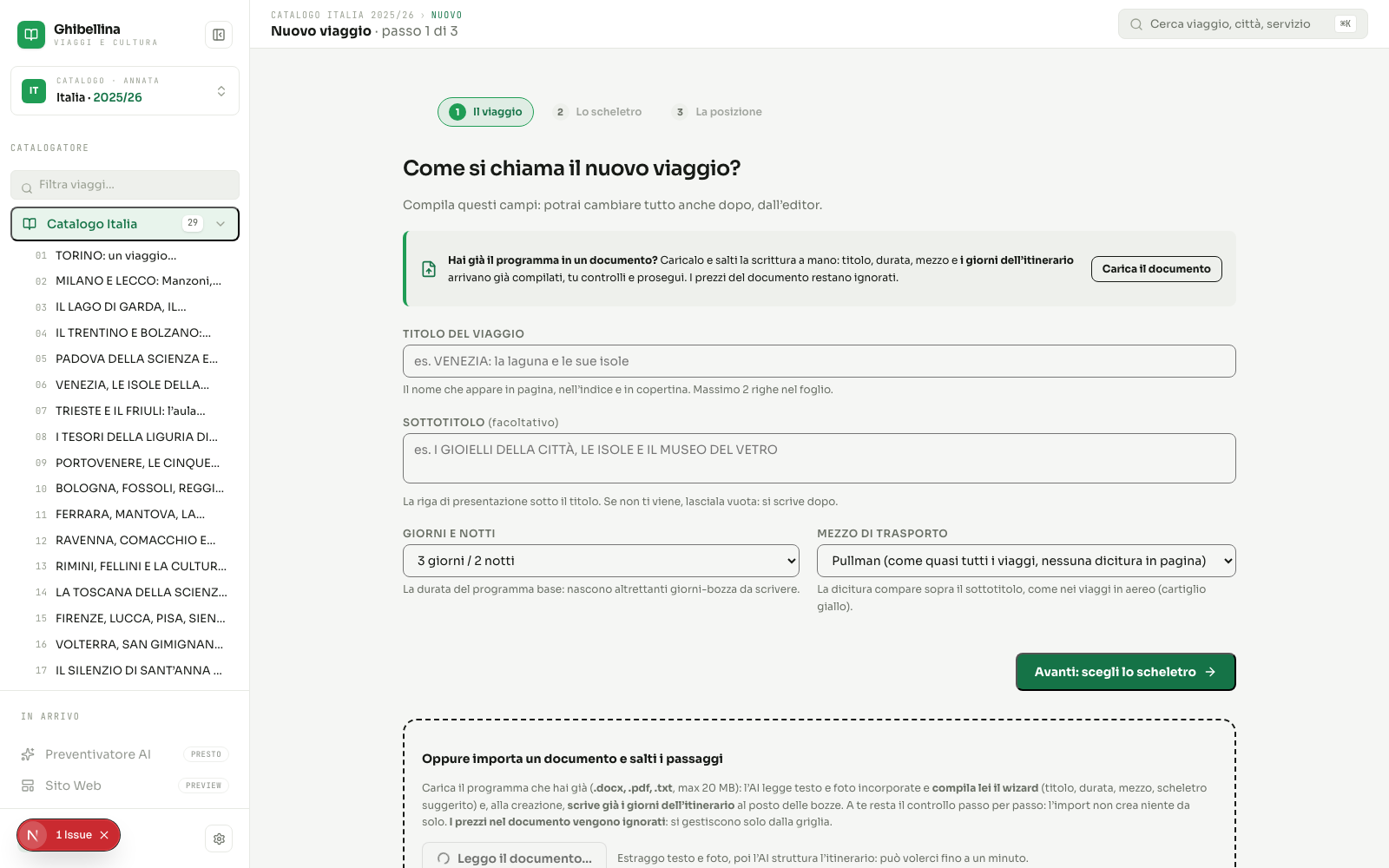Click the green IT catalog badge
1389x868 pixels.
34,91
